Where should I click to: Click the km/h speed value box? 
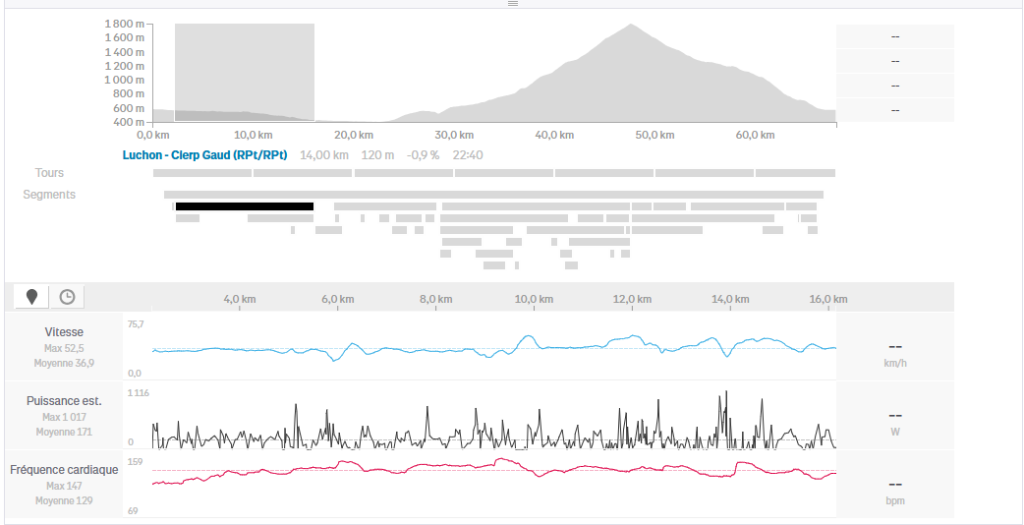[894, 347]
